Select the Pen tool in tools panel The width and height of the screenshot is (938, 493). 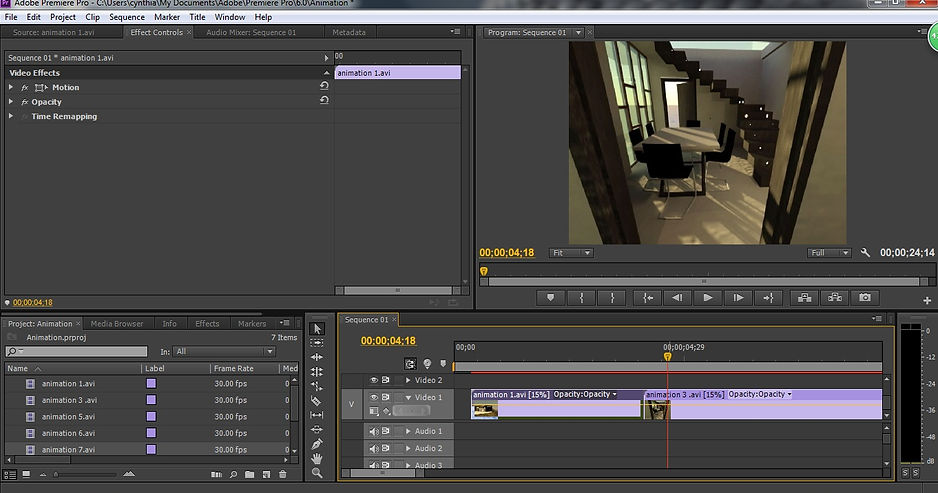pos(317,444)
